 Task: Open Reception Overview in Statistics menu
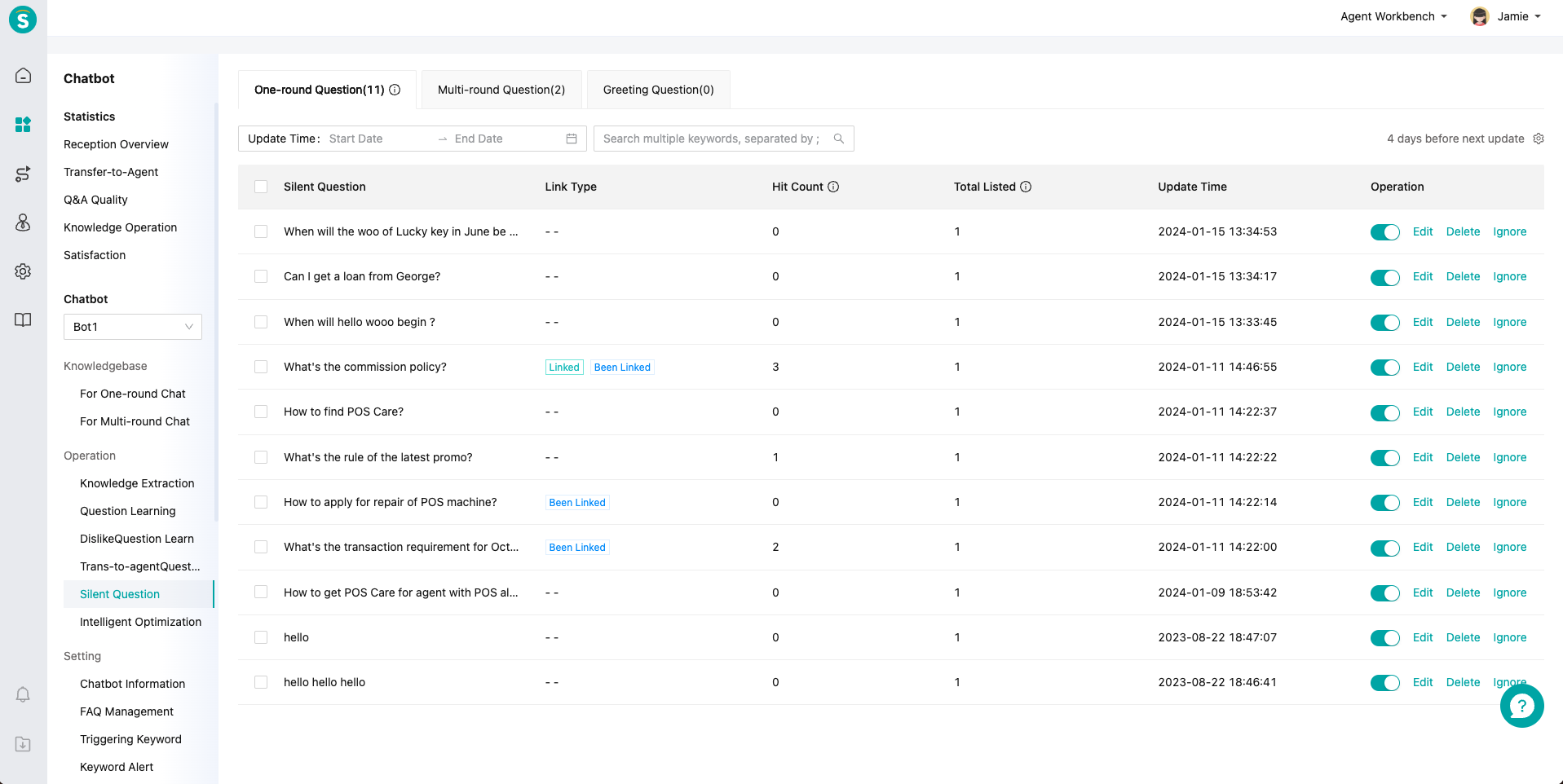click(116, 144)
